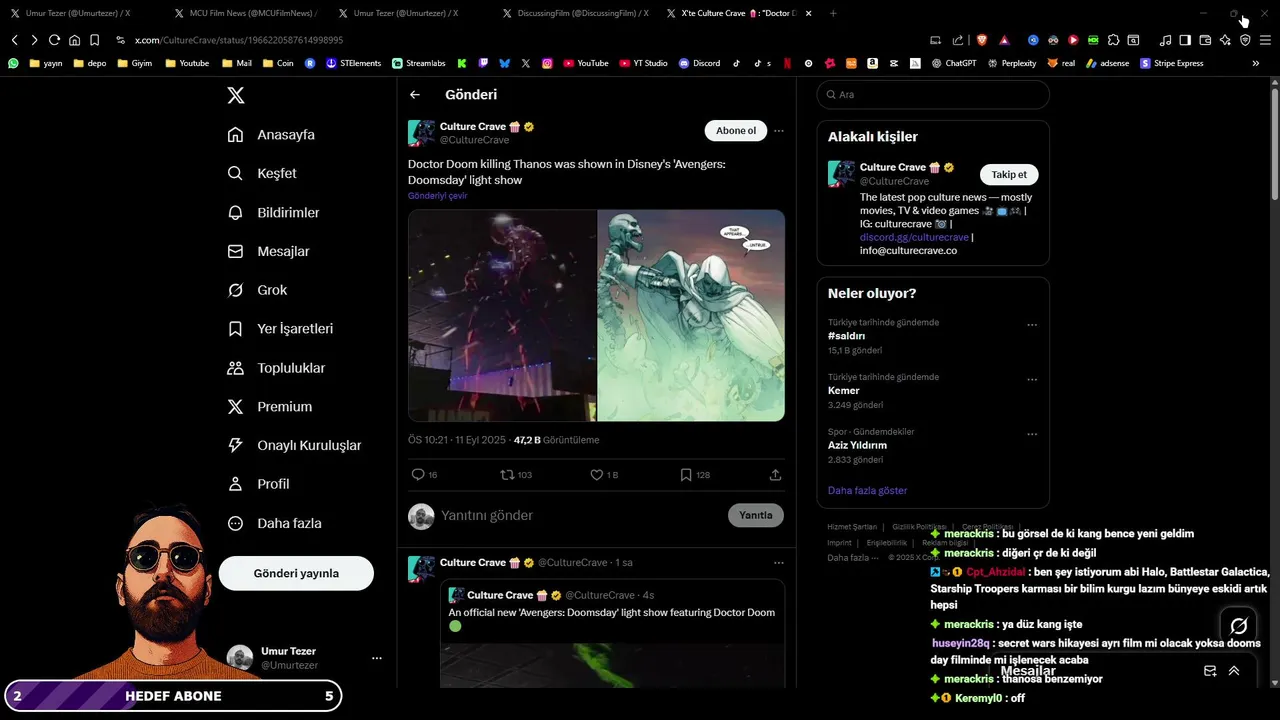Image resolution: width=1280 pixels, height=720 pixels.
Task: Open the Discord bookmark
Action: coord(699,63)
